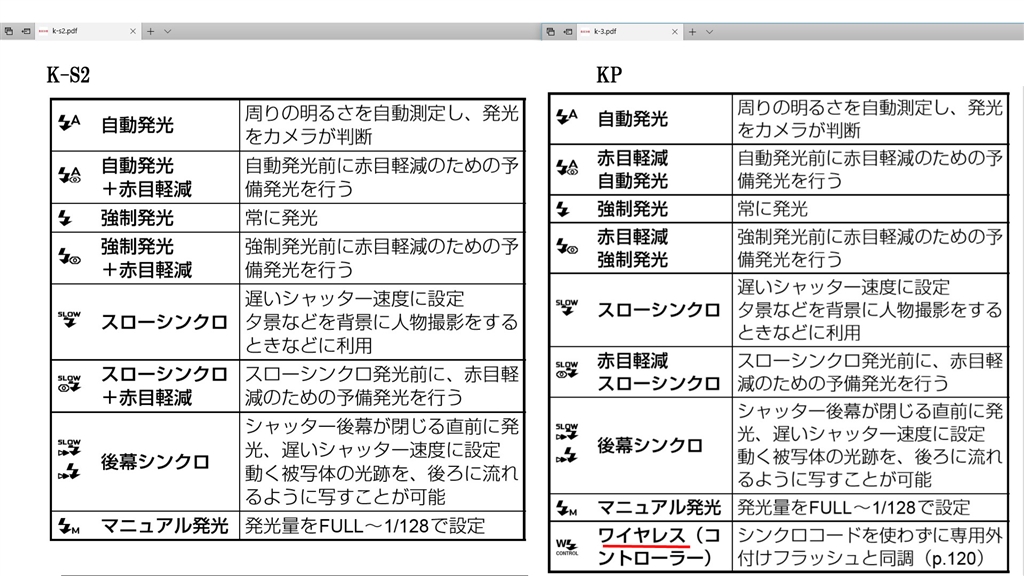Set tabs aside in the k-3.pdf window
1024x576 pixels.
[x=568, y=31]
